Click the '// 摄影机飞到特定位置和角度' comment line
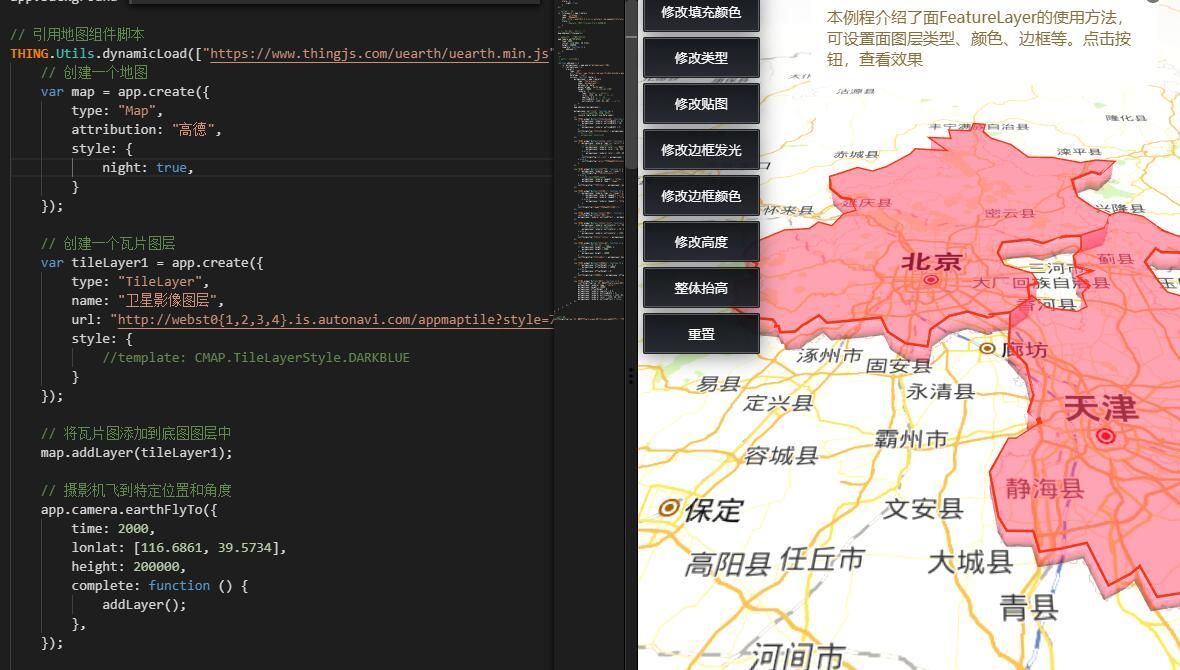 (136, 490)
